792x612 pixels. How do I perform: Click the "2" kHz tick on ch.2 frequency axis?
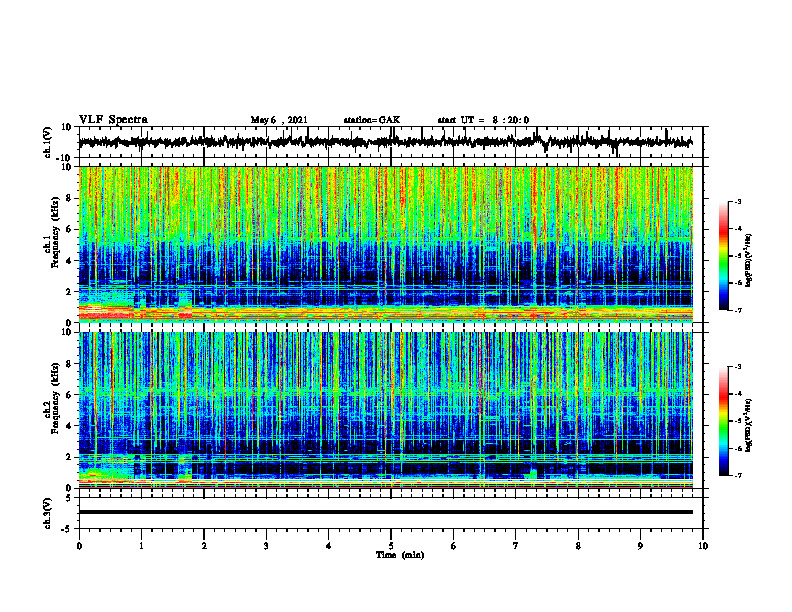pos(69,457)
